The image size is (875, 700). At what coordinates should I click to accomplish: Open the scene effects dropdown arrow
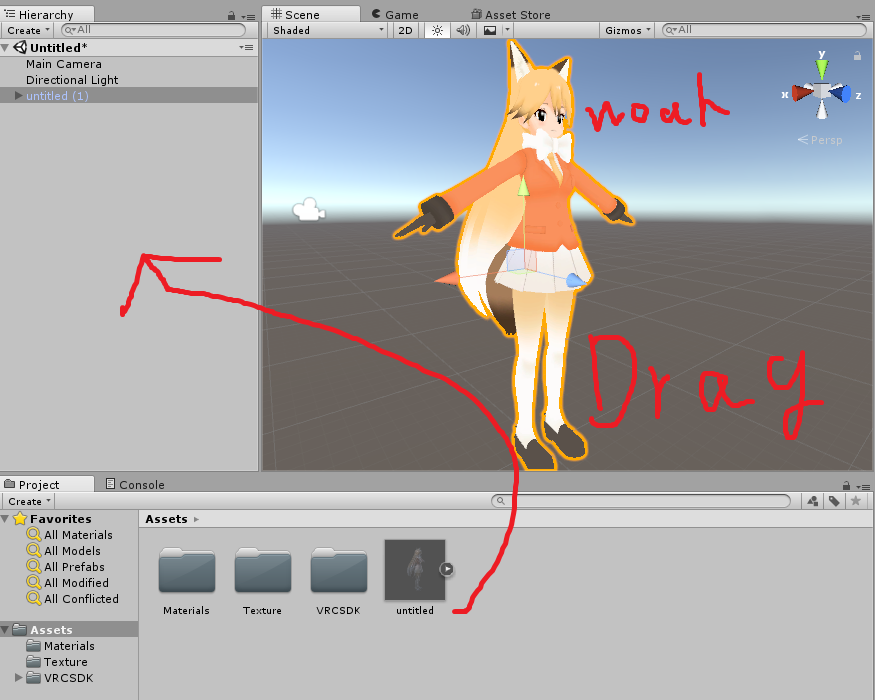(507, 30)
